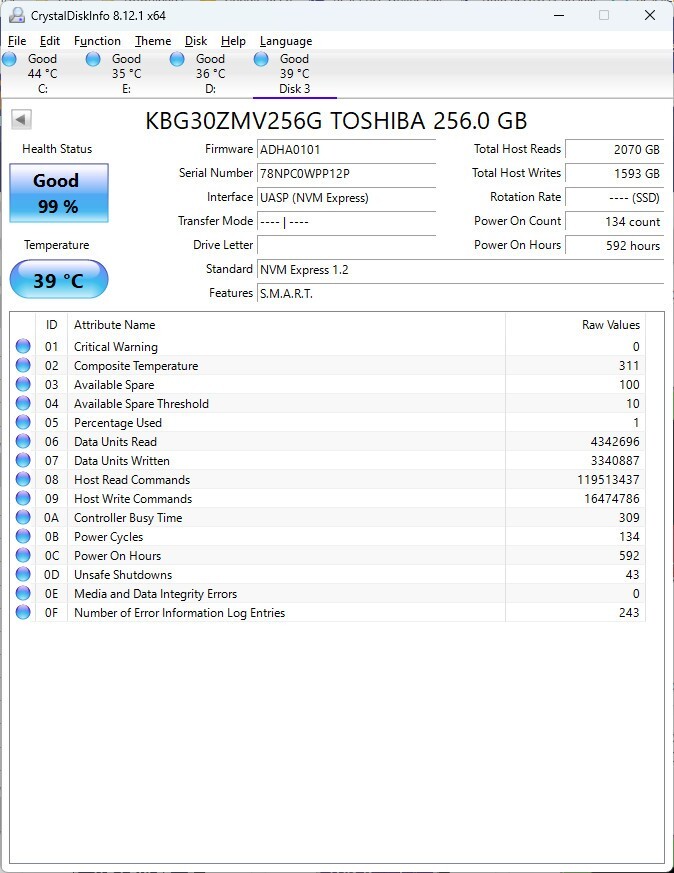Select the Disk 3 status orb
The height and width of the screenshot is (873, 674).
coord(261,59)
